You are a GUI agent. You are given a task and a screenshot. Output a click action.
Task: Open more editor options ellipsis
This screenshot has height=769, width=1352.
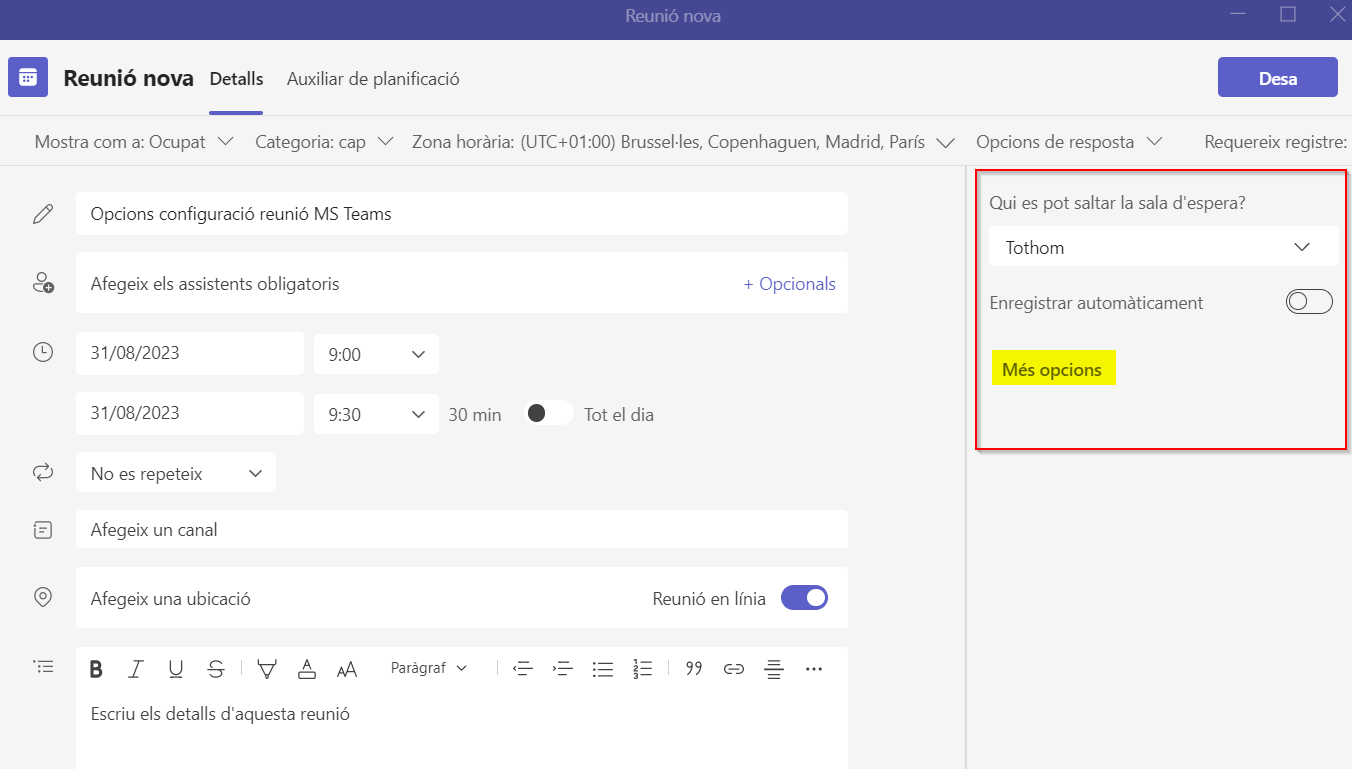(x=814, y=669)
